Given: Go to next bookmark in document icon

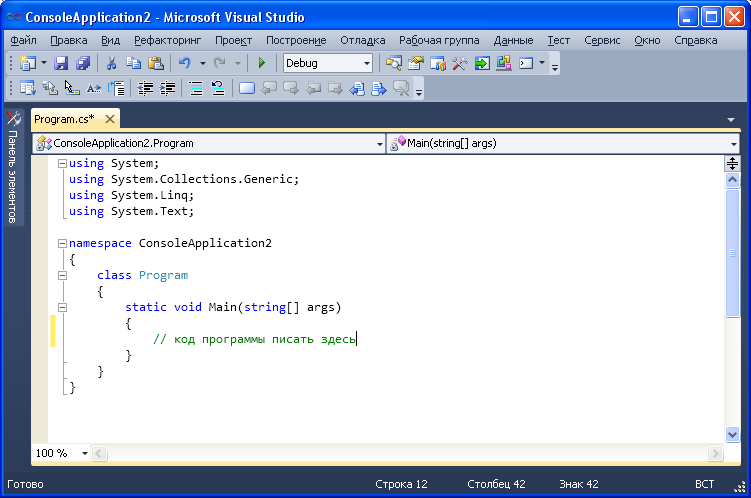Looking at the screenshot, I should click(379, 88).
